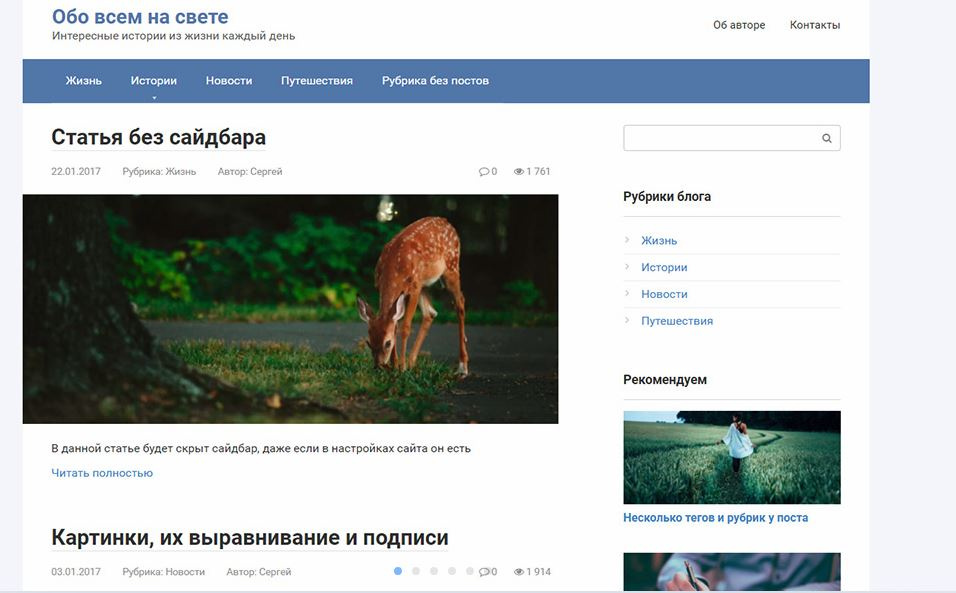Screen dimensions: 956x593
Task: Click "Рекомендуем" sidebar heading
Action: pyautogui.click(x=665, y=380)
